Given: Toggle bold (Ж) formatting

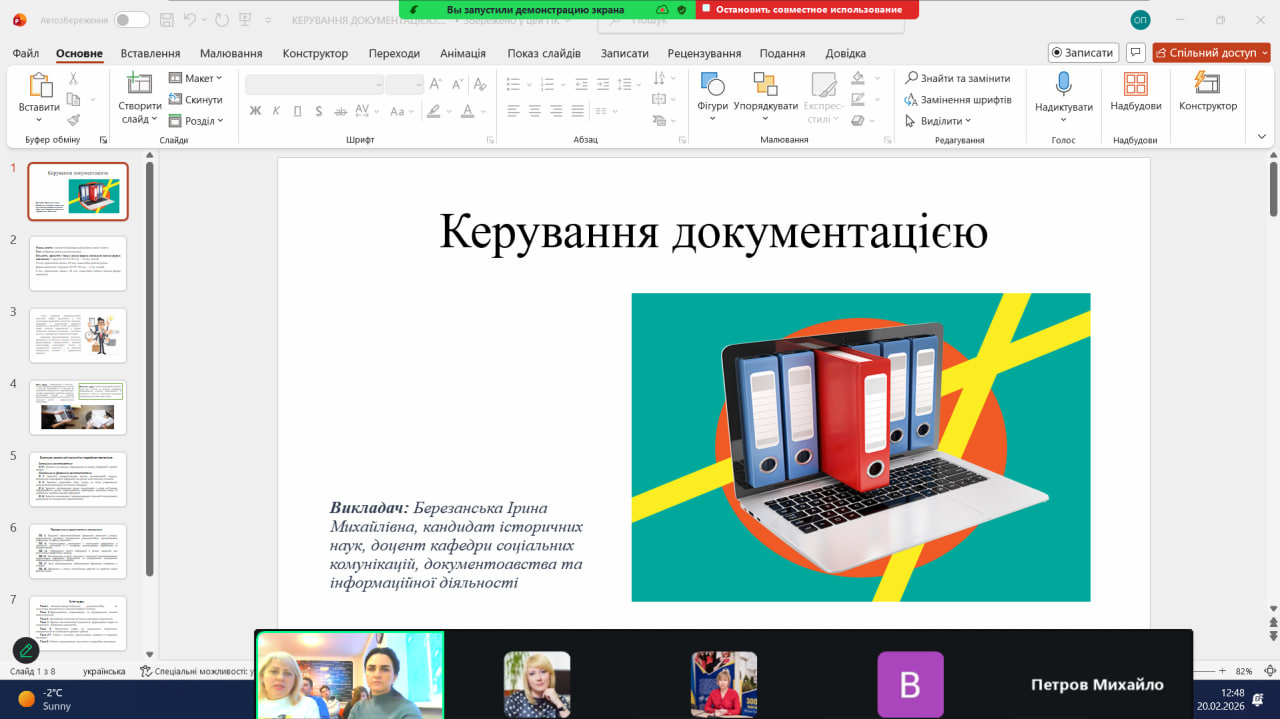Looking at the screenshot, I should (255, 111).
